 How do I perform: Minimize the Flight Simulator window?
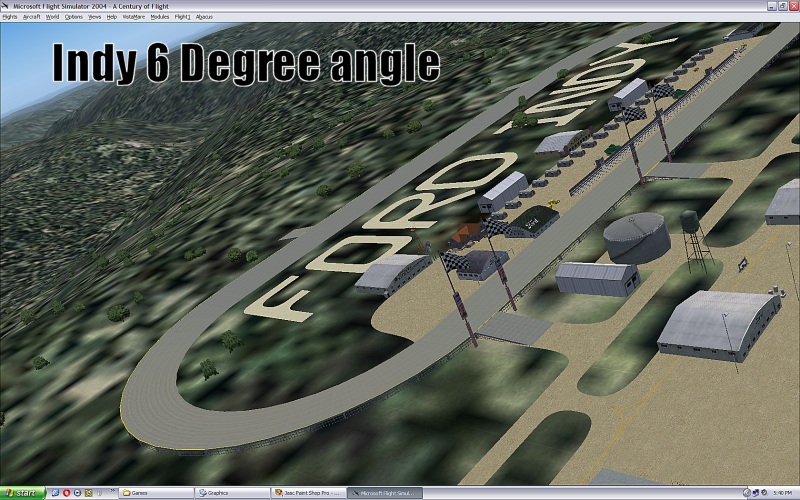point(772,6)
